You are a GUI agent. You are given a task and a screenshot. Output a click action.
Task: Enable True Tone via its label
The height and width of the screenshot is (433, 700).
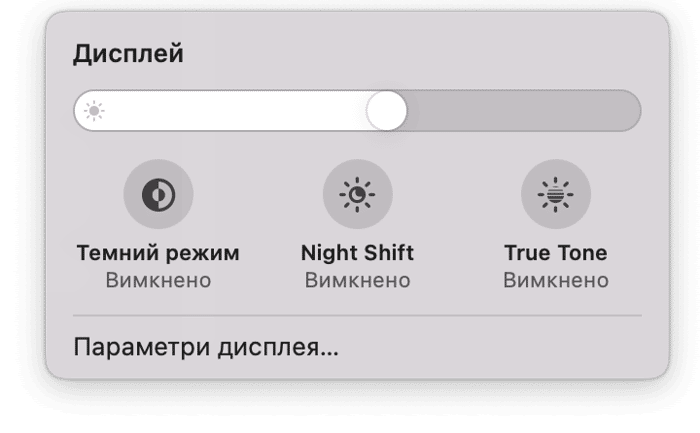coord(556,253)
